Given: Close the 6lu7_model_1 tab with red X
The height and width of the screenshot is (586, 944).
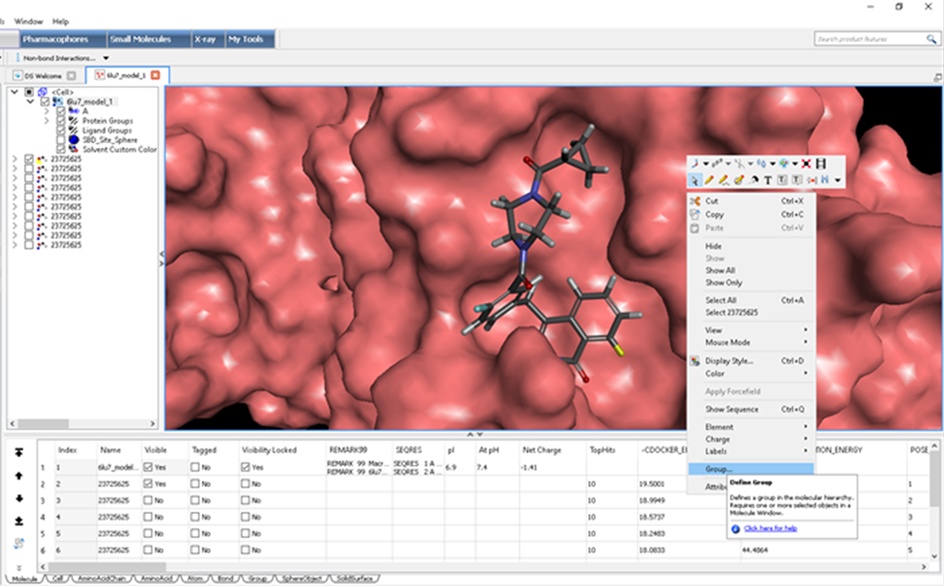Looking at the screenshot, I should 155,75.
